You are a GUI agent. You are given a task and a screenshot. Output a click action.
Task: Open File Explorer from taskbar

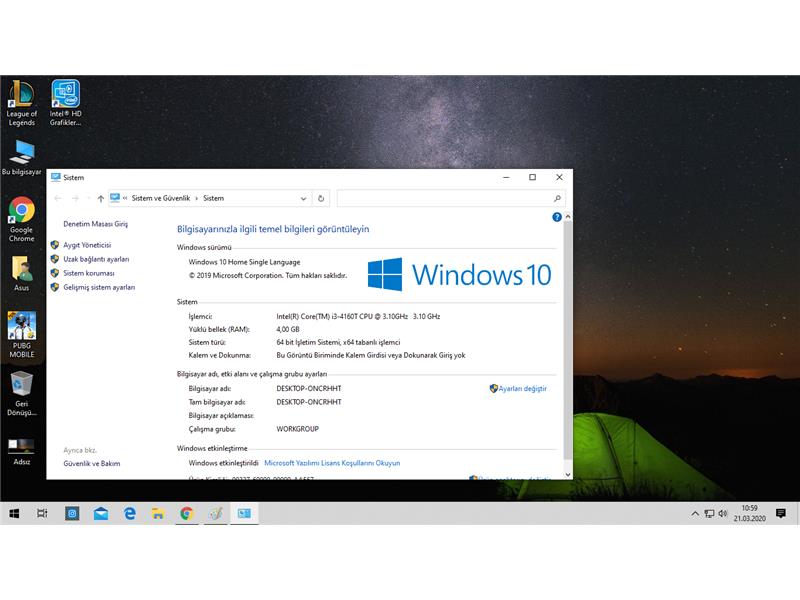(x=158, y=513)
